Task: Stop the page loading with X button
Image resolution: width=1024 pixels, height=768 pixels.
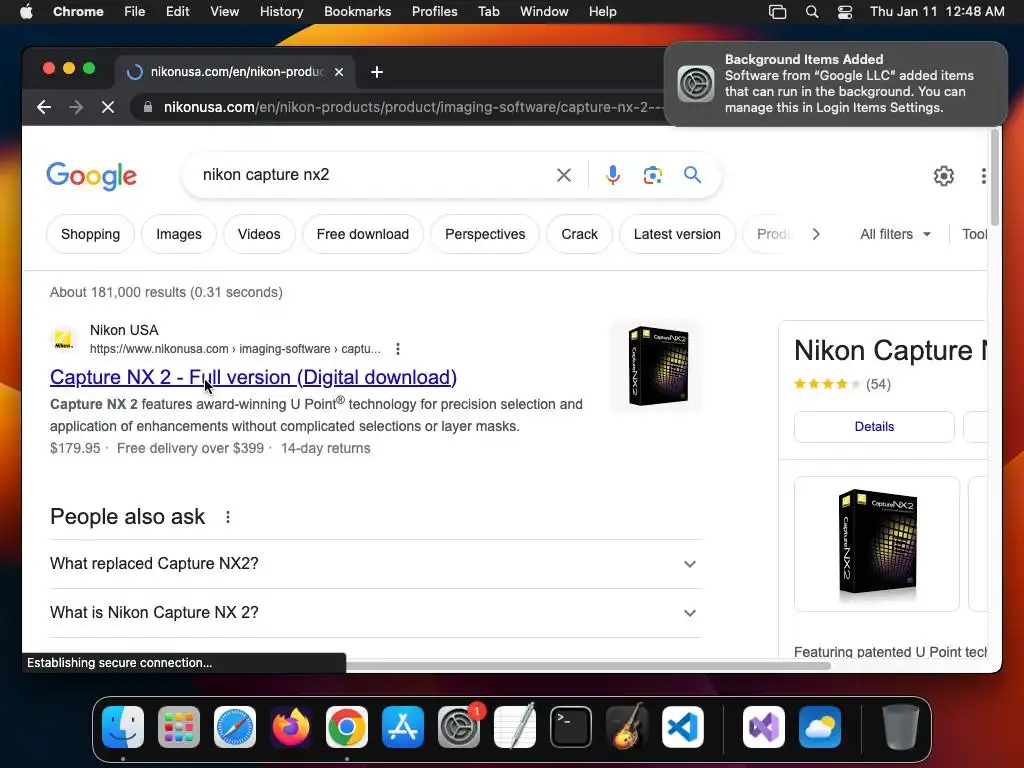Action: tap(108, 107)
